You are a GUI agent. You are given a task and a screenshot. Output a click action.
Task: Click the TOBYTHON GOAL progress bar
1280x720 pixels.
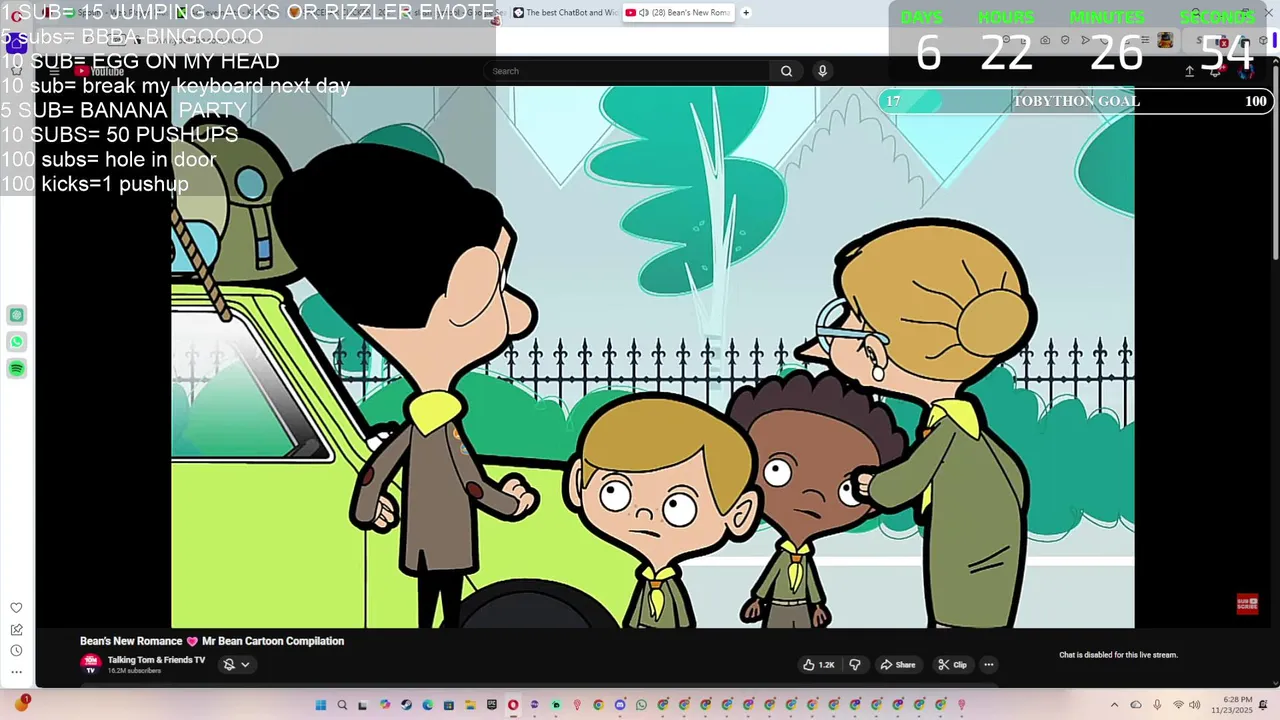pyautogui.click(x=1076, y=101)
